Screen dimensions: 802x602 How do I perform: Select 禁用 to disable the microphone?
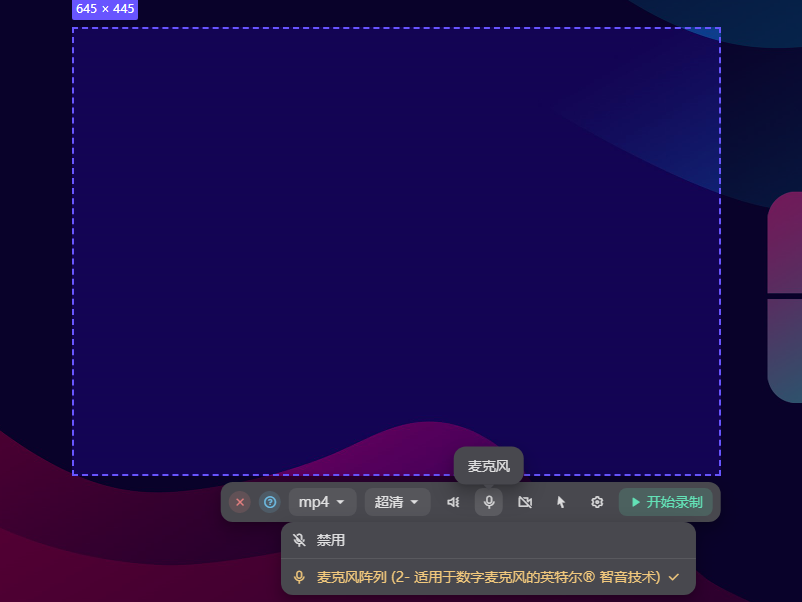click(x=488, y=540)
